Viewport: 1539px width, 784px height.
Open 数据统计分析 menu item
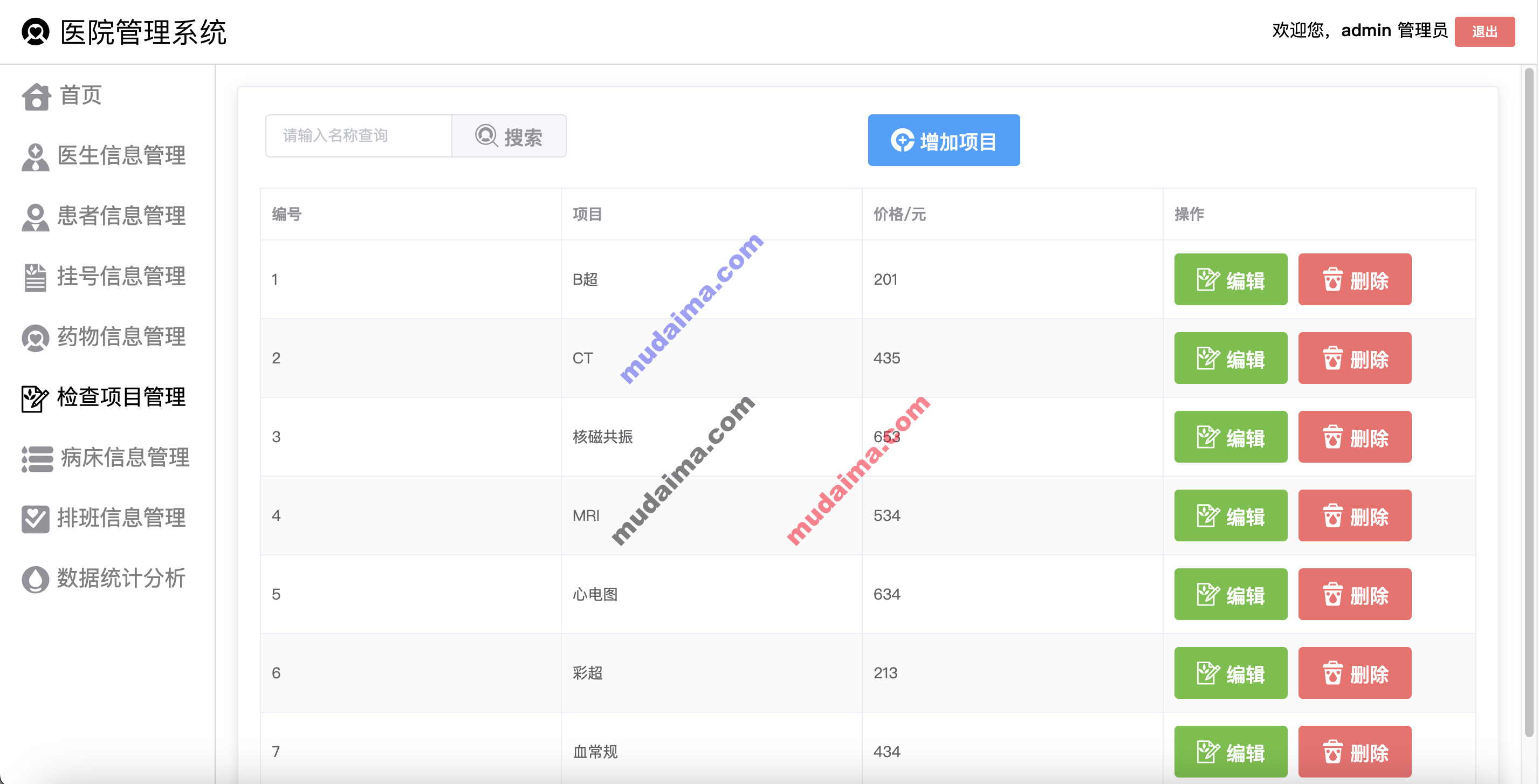pos(121,579)
